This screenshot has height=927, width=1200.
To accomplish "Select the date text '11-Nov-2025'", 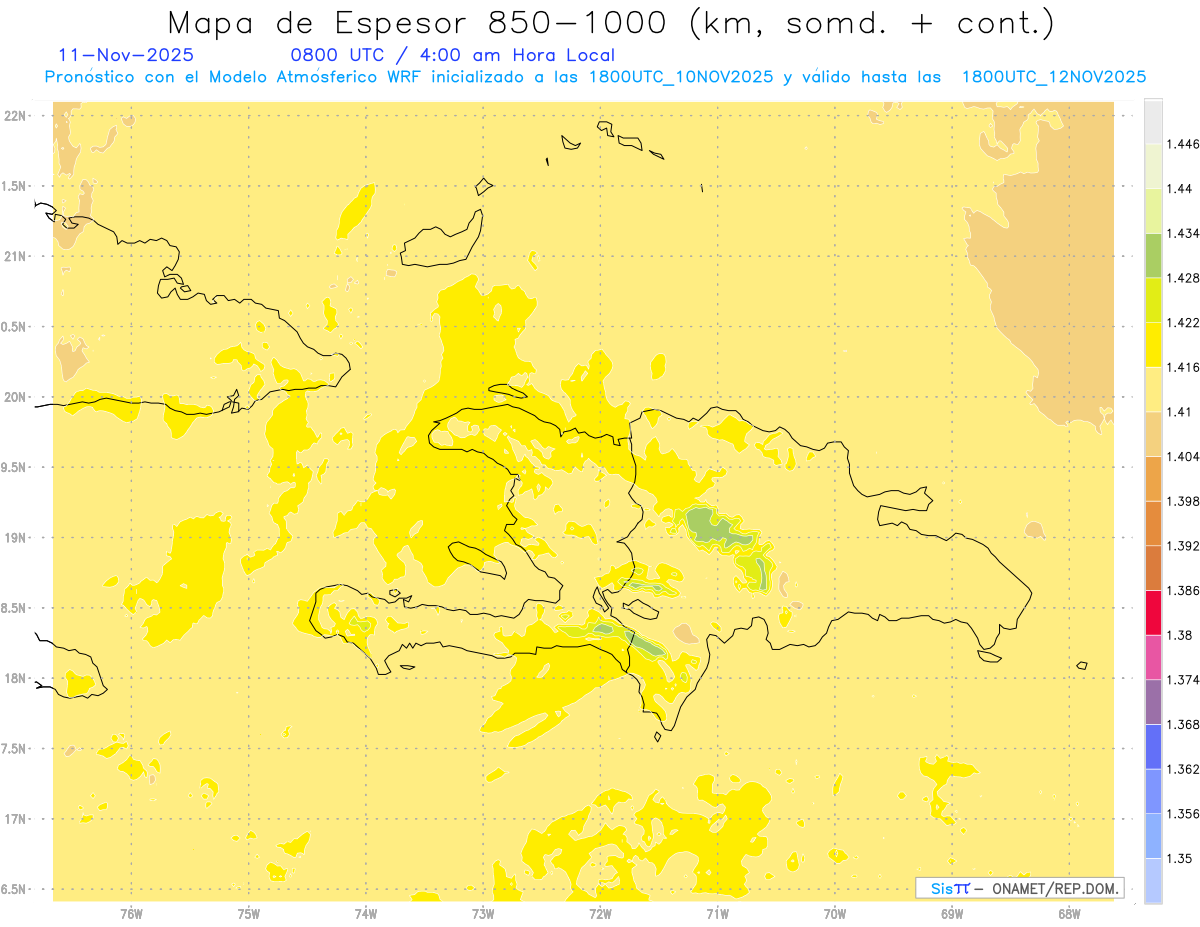I will [x=127, y=55].
